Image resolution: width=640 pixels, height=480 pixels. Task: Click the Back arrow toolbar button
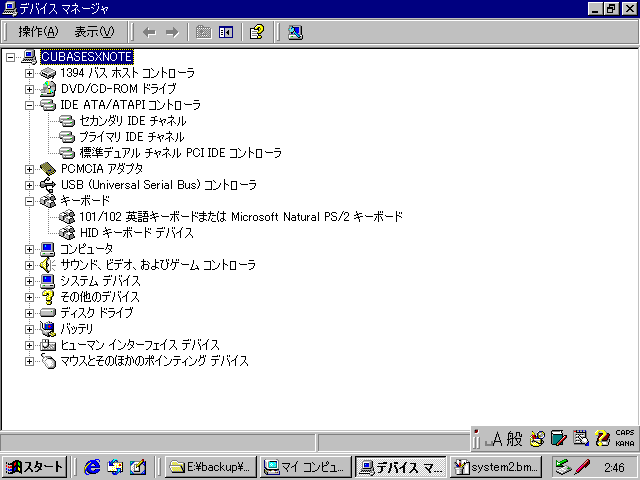coord(149,32)
